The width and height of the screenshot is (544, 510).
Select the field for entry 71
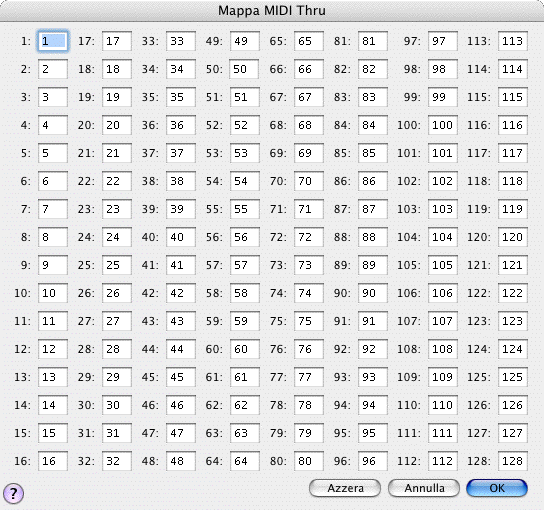[x=309, y=209]
